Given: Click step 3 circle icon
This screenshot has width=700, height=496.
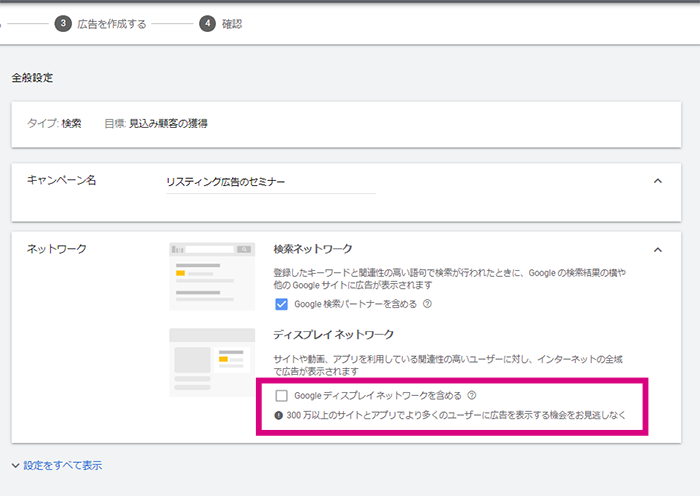Looking at the screenshot, I should [x=63, y=24].
